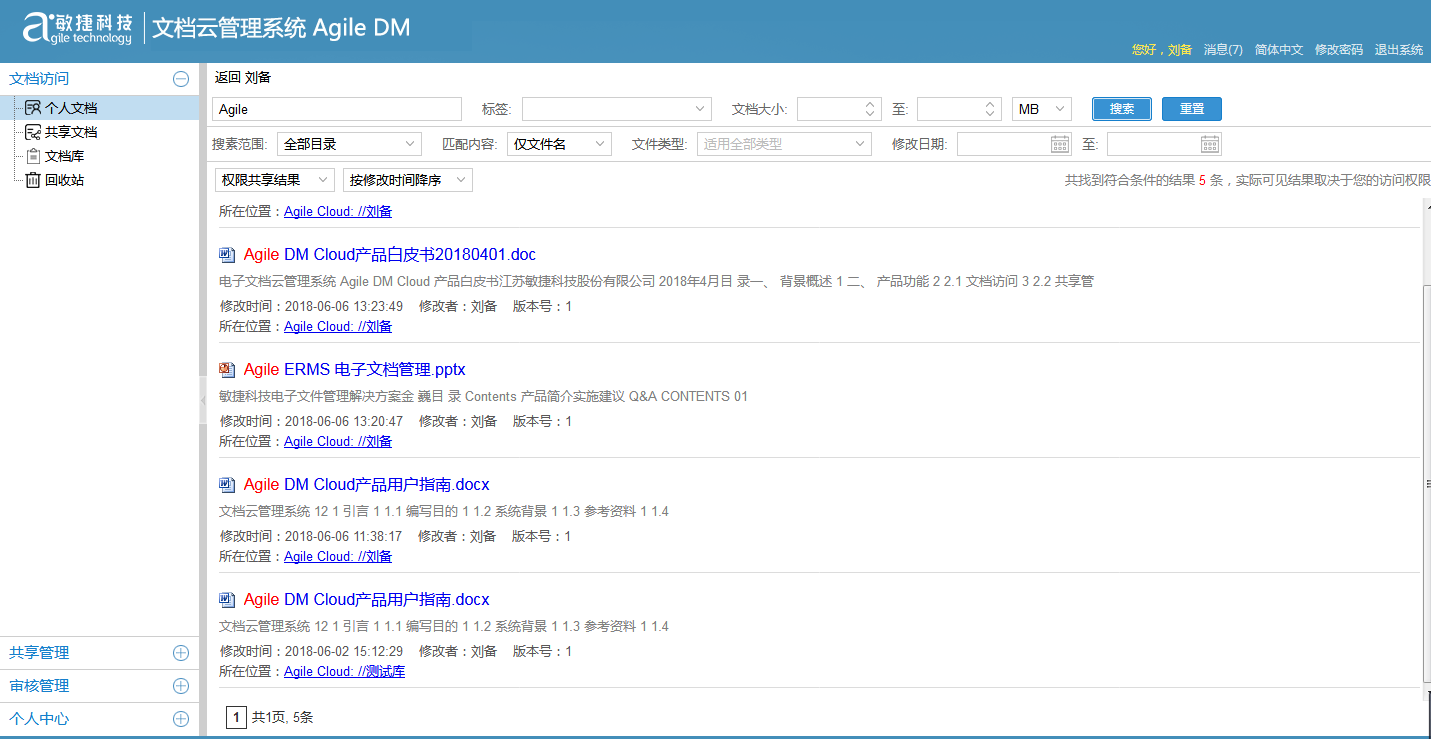Open the 匹配内容 仅文件名 dropdown
Screen dimensions: 1431x739
[x=559, y=144]
